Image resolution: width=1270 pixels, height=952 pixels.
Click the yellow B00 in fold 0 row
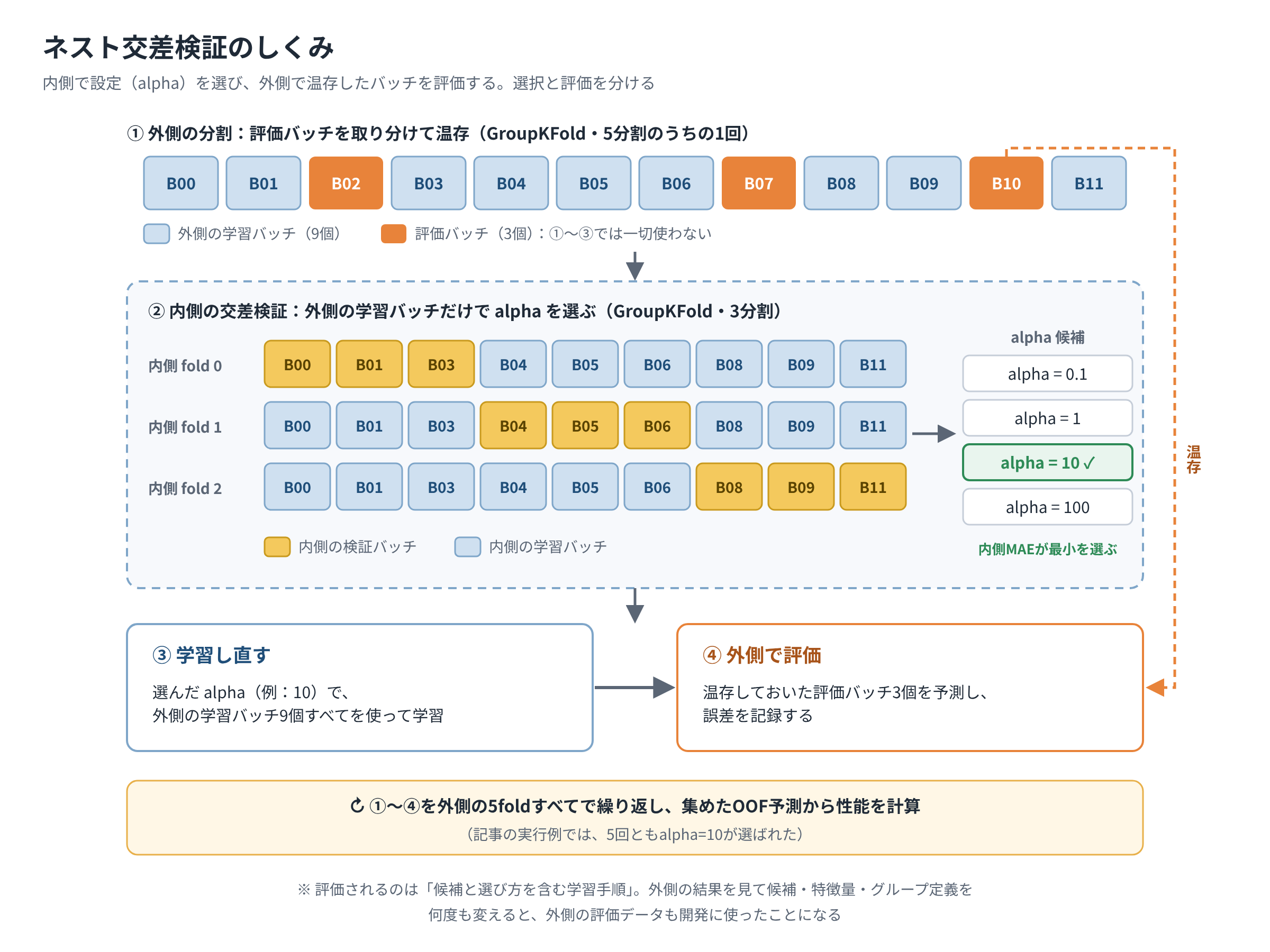(297, 364)
